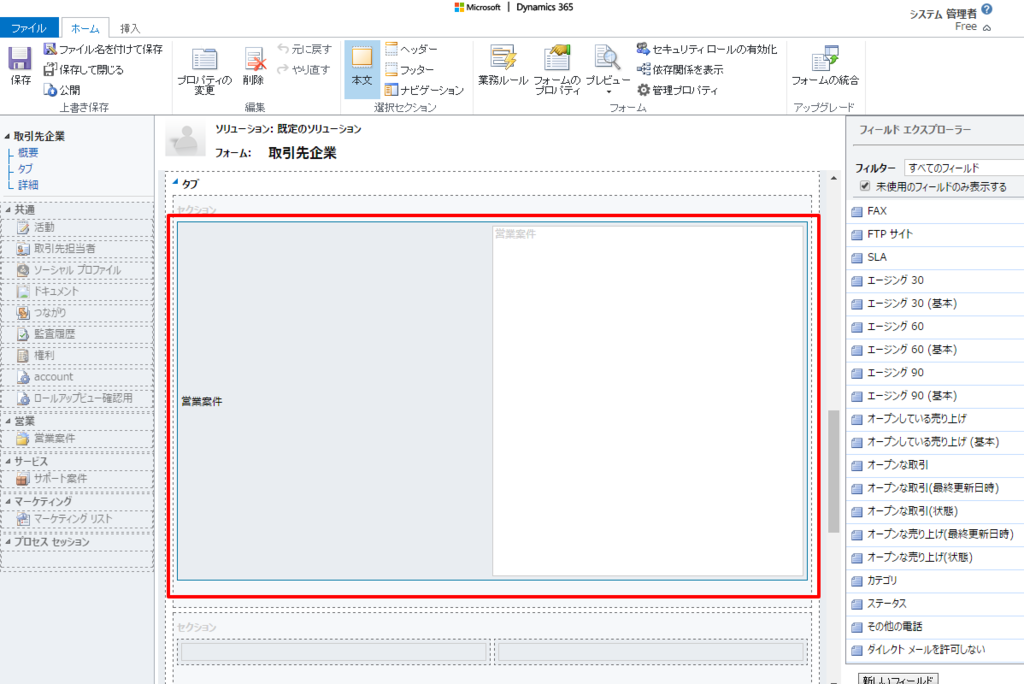Open Business Rules (業務ルール)
The height and width of the screenshot is (684, 1024).
pyautogui.click(x=503, y=65)
